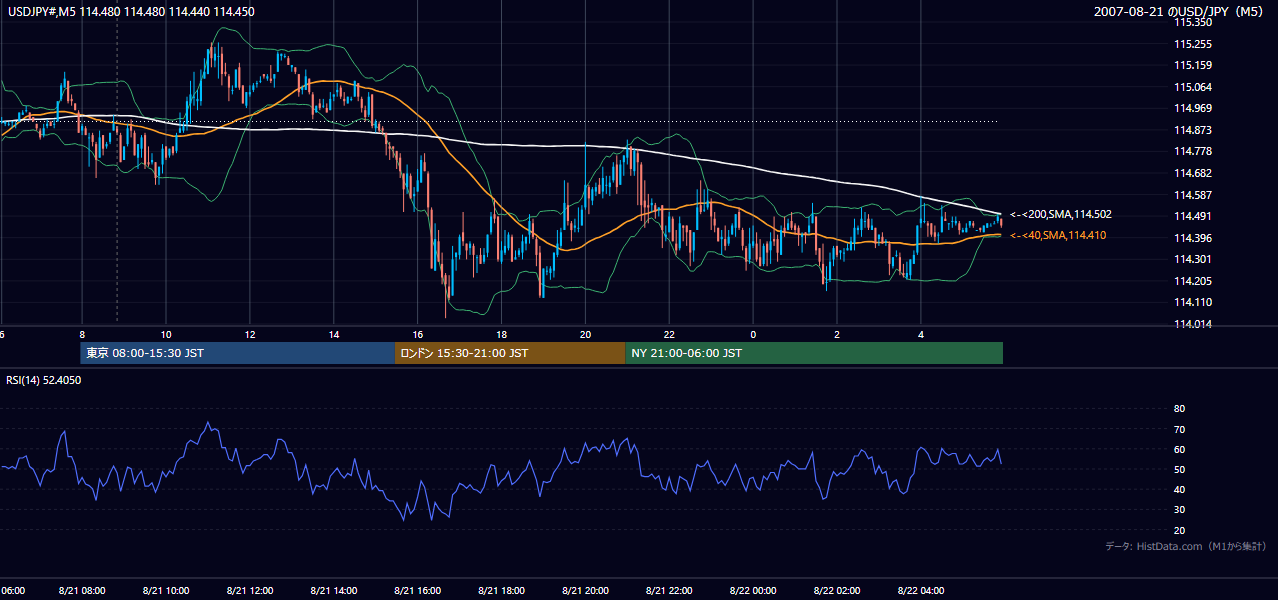Click the 8/21 12:00 bottom time label
The height and width of the screenshot is (600, 1278).
point(250,590)
